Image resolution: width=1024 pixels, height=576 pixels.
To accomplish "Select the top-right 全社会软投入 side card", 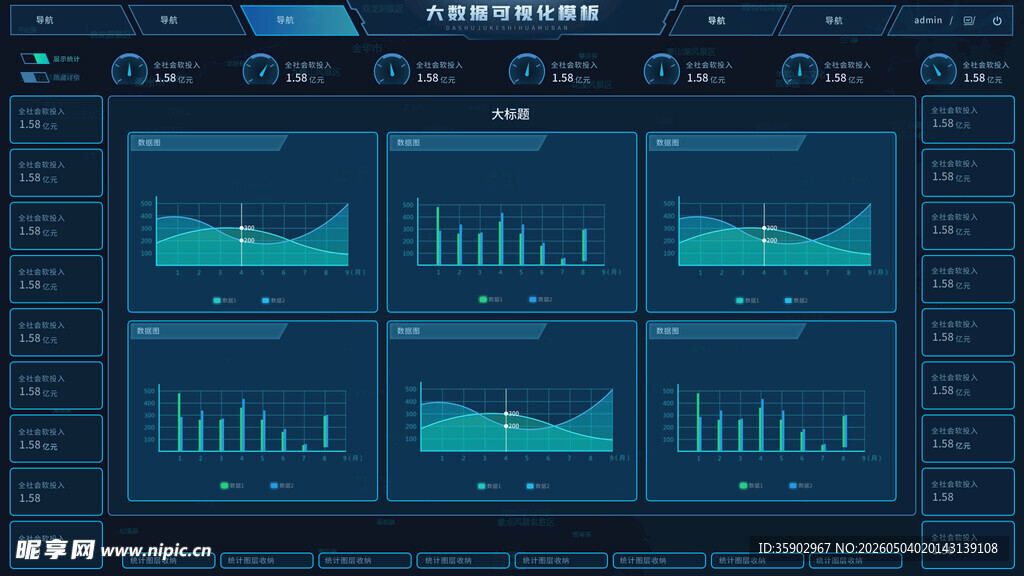I will (x=968, y=119).
